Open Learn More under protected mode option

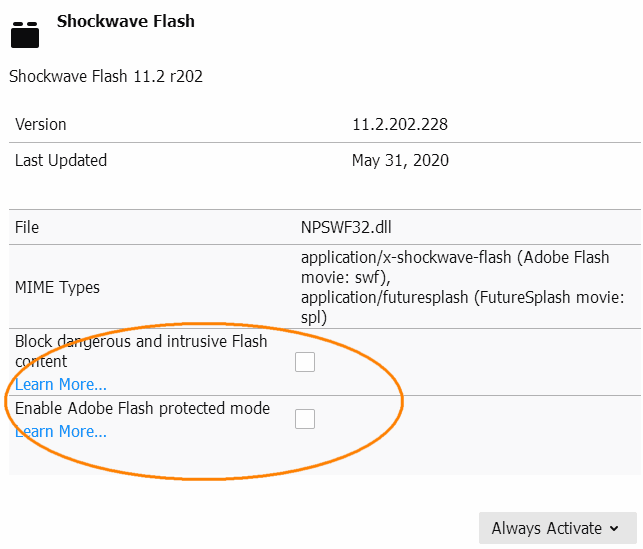(x=61, y=431)
